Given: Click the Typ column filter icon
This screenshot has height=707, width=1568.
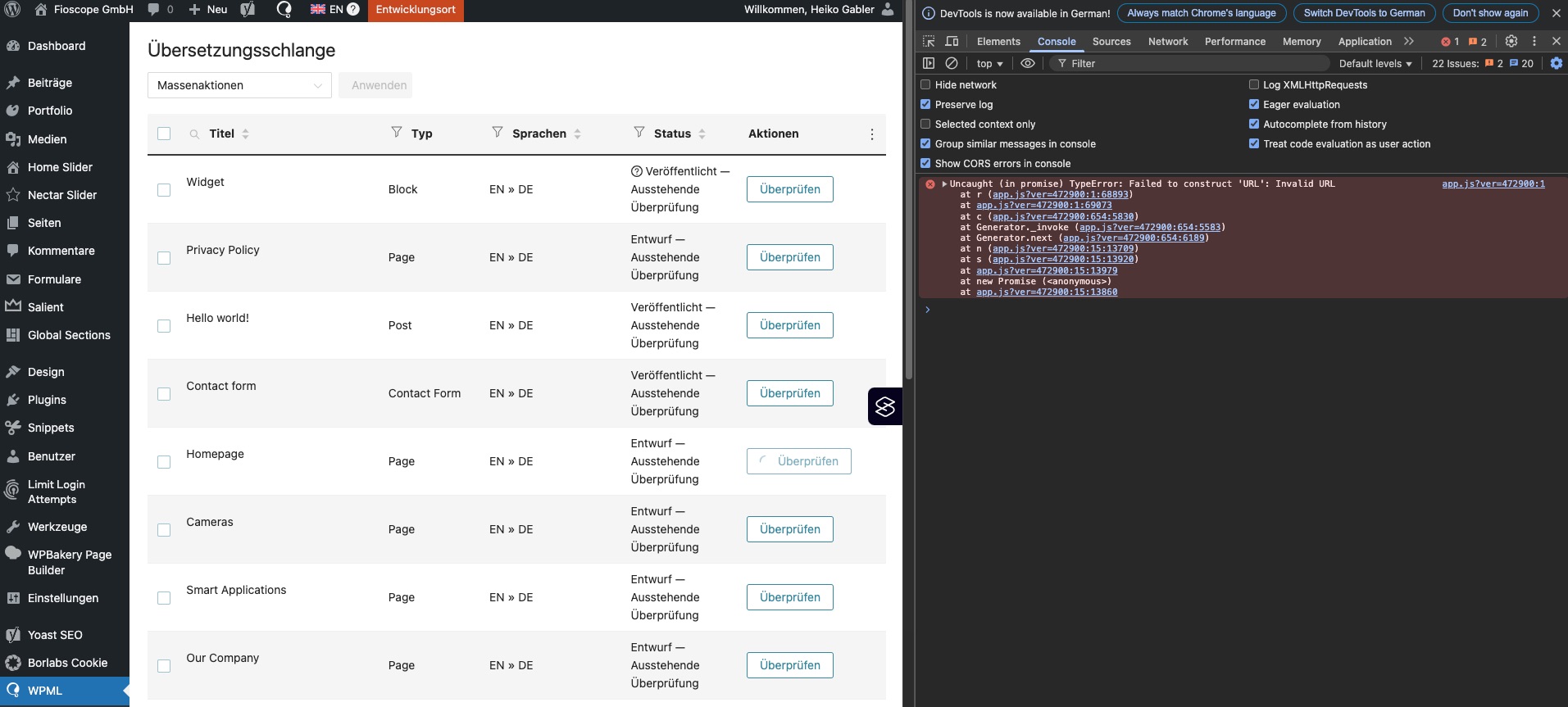Looking at the screenshot, I should point(397,133).
